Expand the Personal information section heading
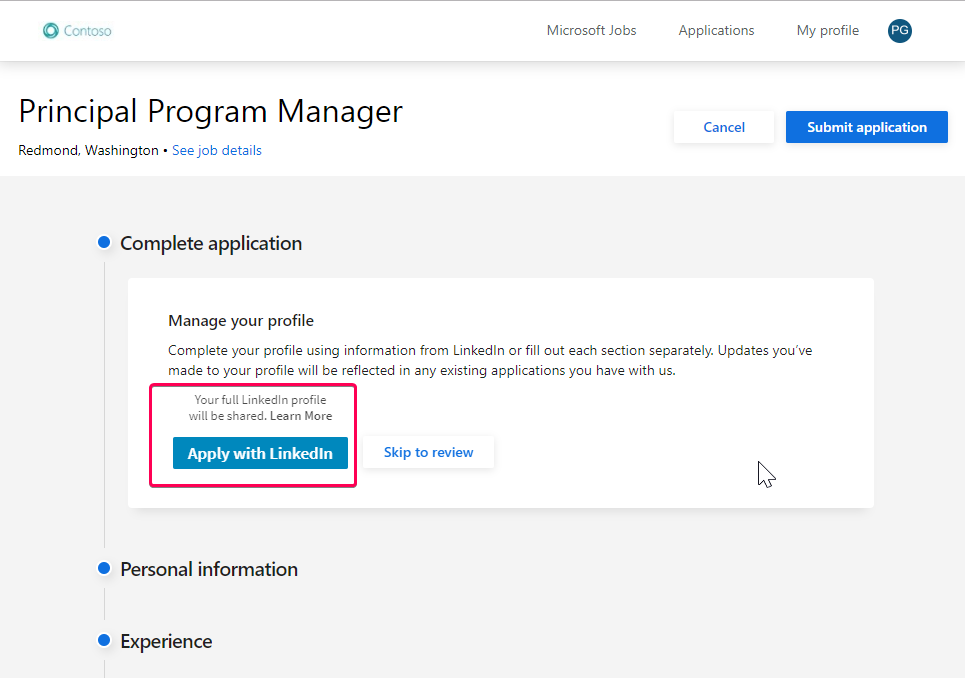Screen dimensions: 965x678 [209, 569]
